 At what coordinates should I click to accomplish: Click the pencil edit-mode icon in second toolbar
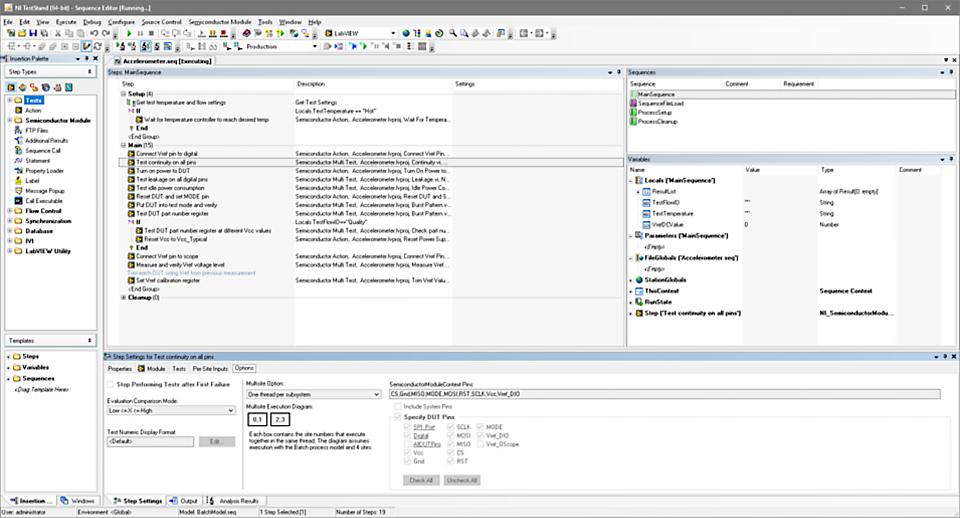pos(87,46)
